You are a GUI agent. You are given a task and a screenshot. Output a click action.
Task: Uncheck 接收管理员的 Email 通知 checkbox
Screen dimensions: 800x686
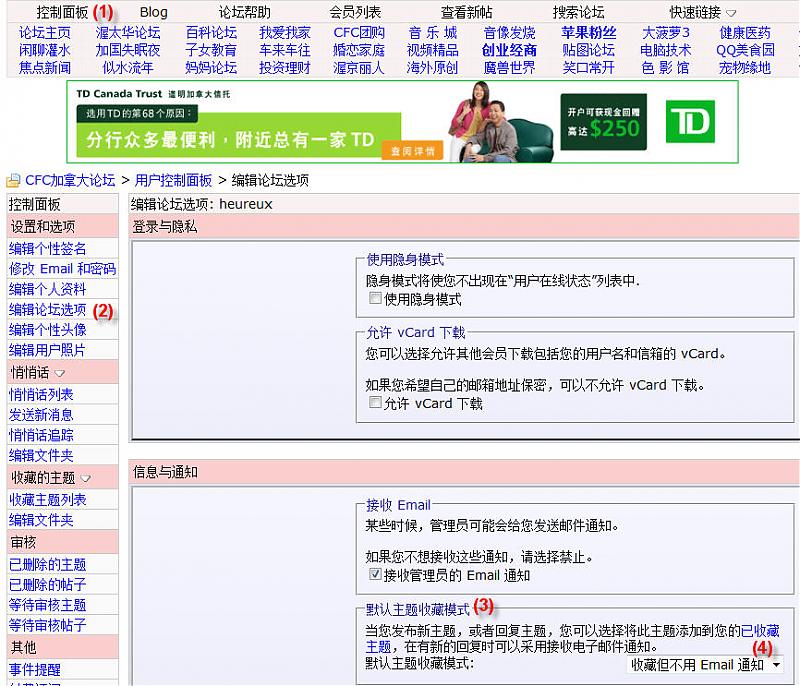(x=375, y=575)
